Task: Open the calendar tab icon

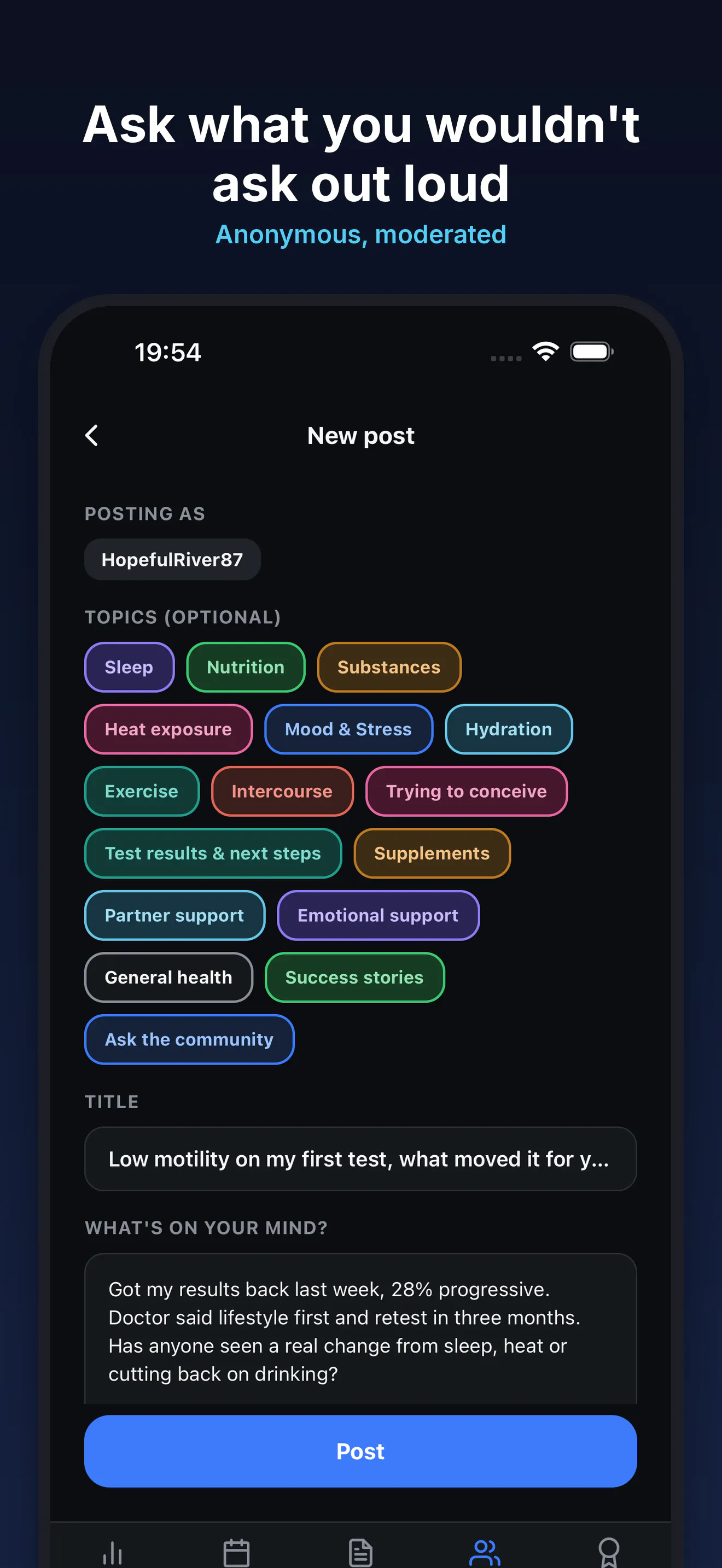Action: pyautogui.click(x=236, y=1552)
